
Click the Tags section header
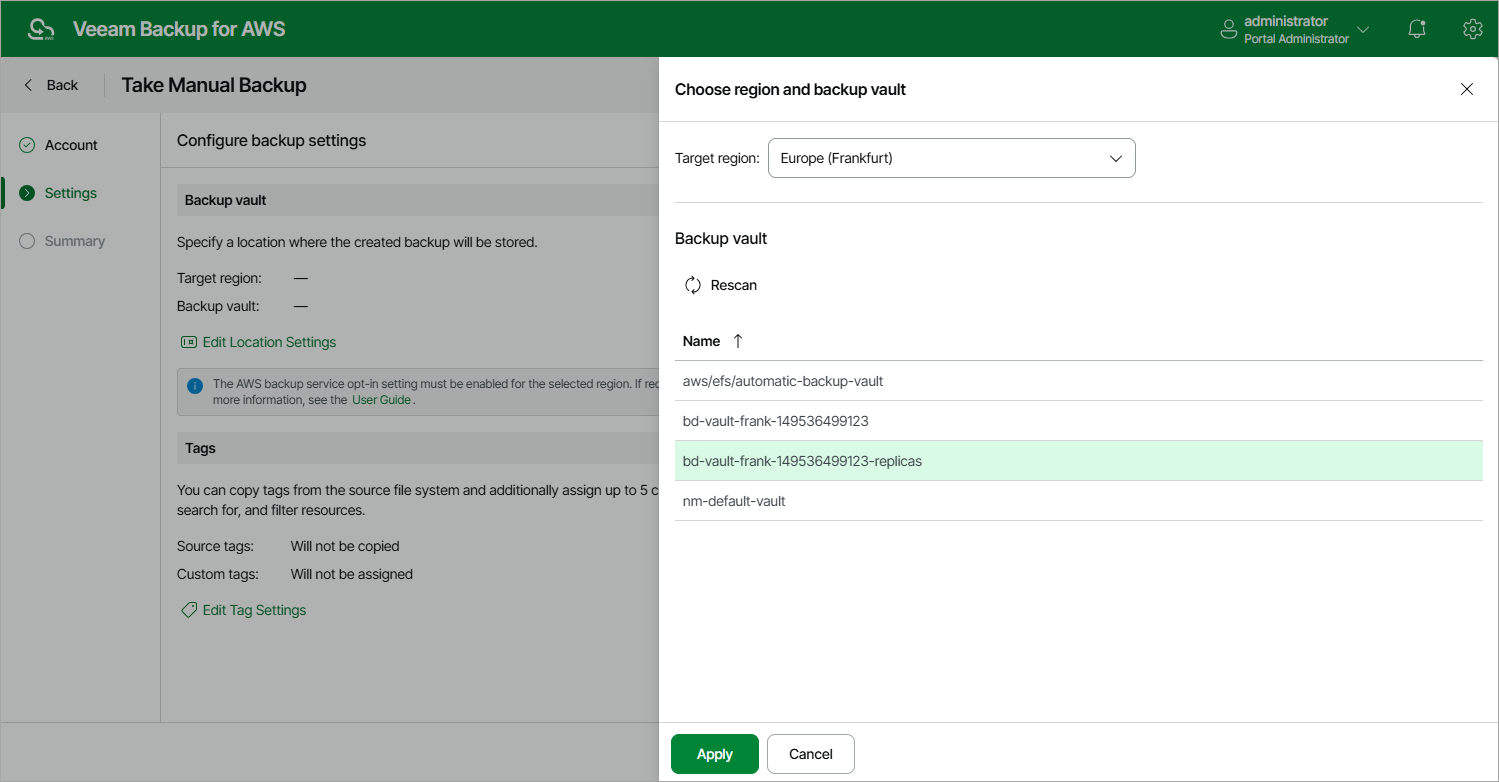[200, 448]
